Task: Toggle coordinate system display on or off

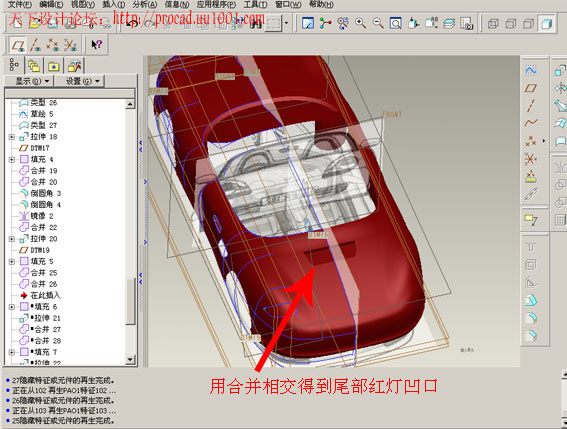Action: point(71,45)
